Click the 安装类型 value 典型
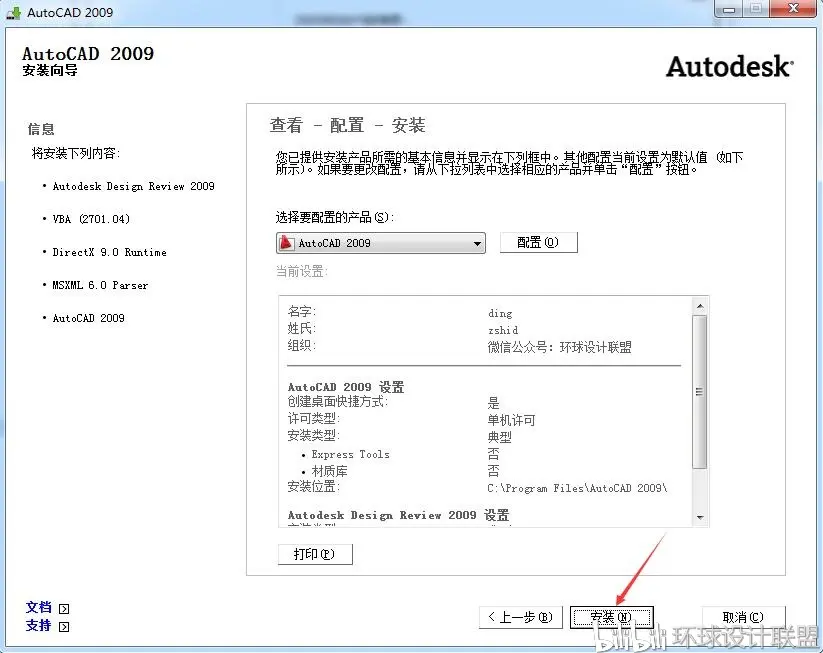Image resolution: width=823 pixels, height=653 pixels. [499, 437]
